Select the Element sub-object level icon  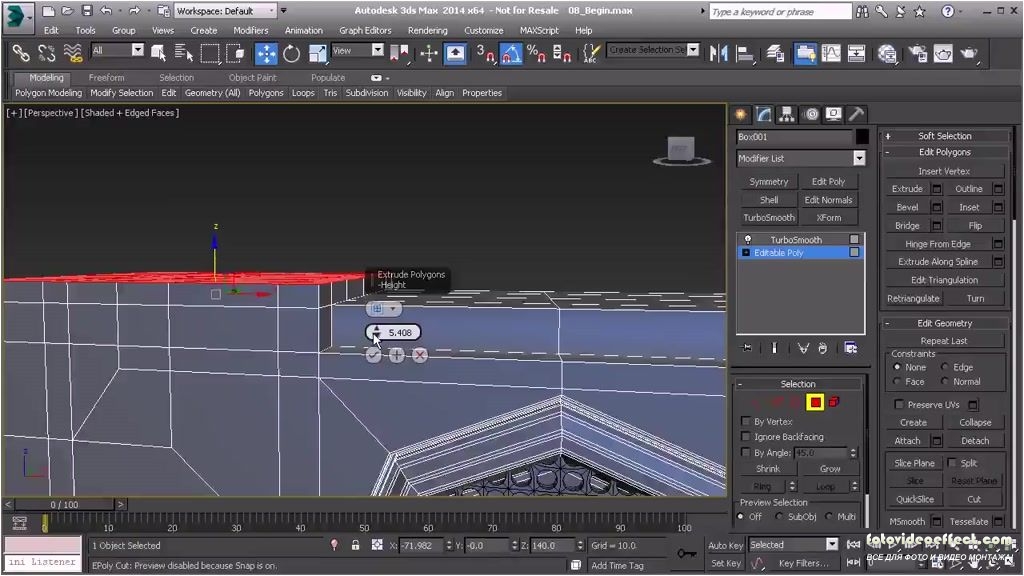tap(834, 402)
